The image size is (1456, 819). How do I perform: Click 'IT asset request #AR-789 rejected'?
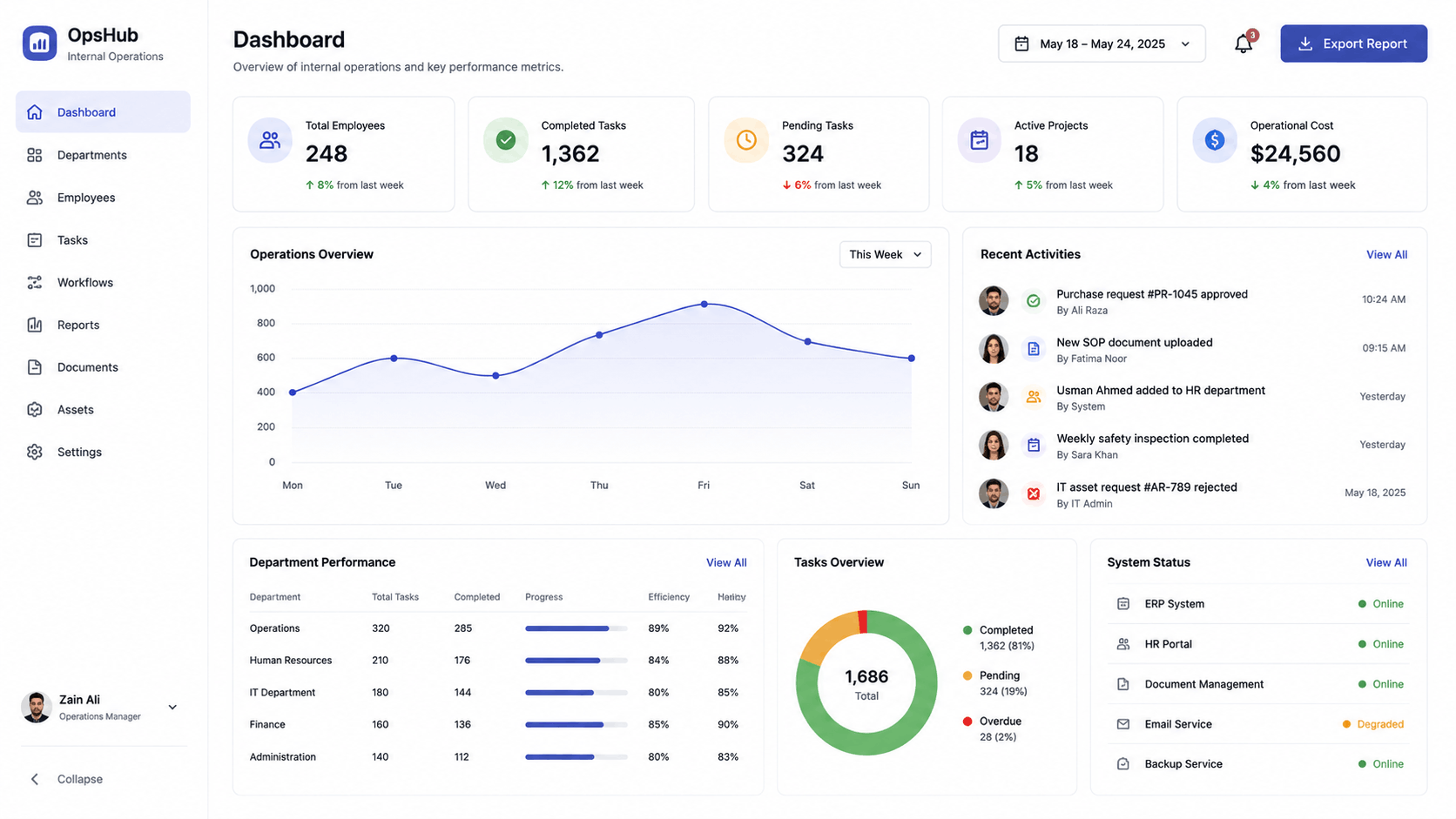coord(1146,487)
